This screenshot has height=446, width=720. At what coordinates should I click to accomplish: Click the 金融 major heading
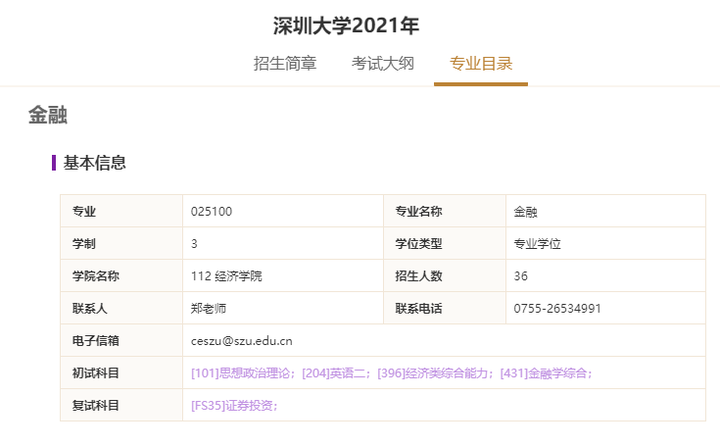coord(48,115)
